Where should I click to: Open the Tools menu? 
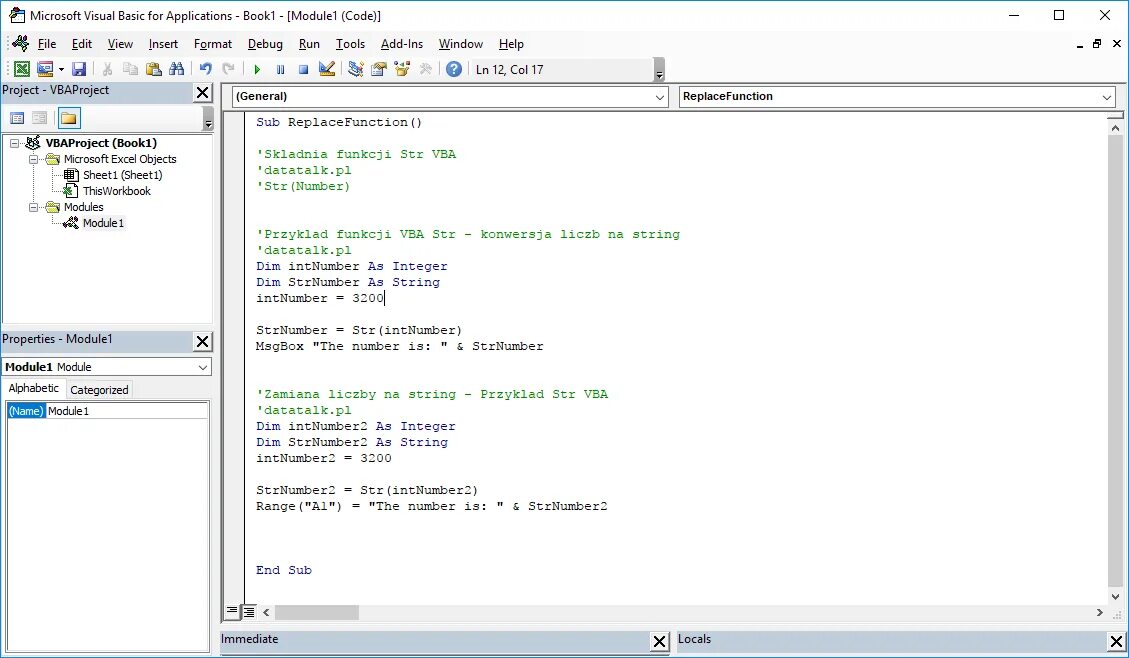[x=351, y=44]
